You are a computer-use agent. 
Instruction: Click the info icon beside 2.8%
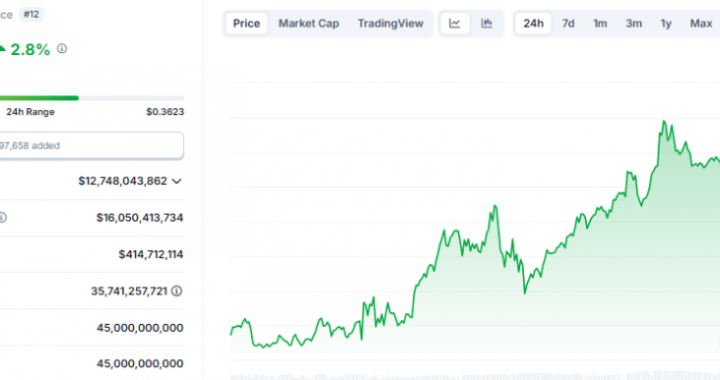click(62, 48)
